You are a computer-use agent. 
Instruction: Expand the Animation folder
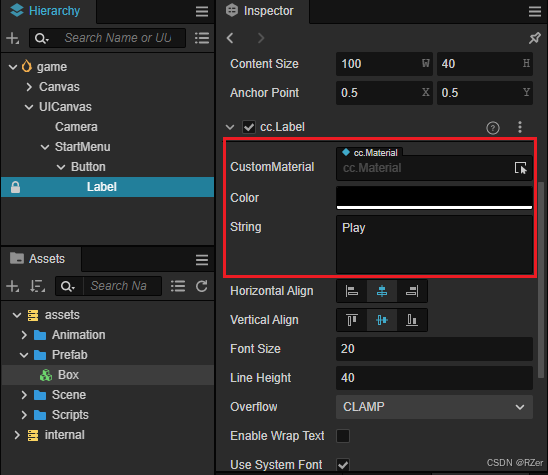(24, 335)
